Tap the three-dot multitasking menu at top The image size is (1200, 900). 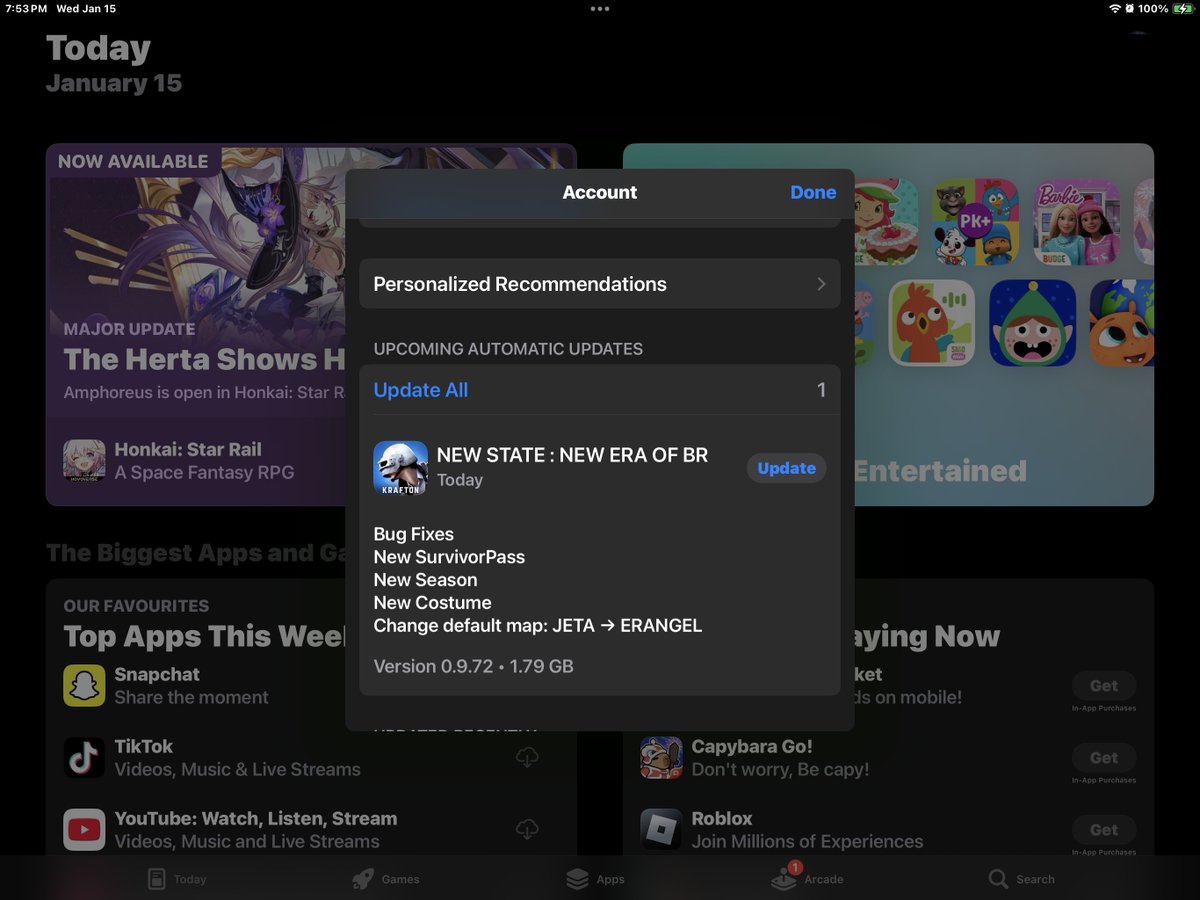pos(600,9)
